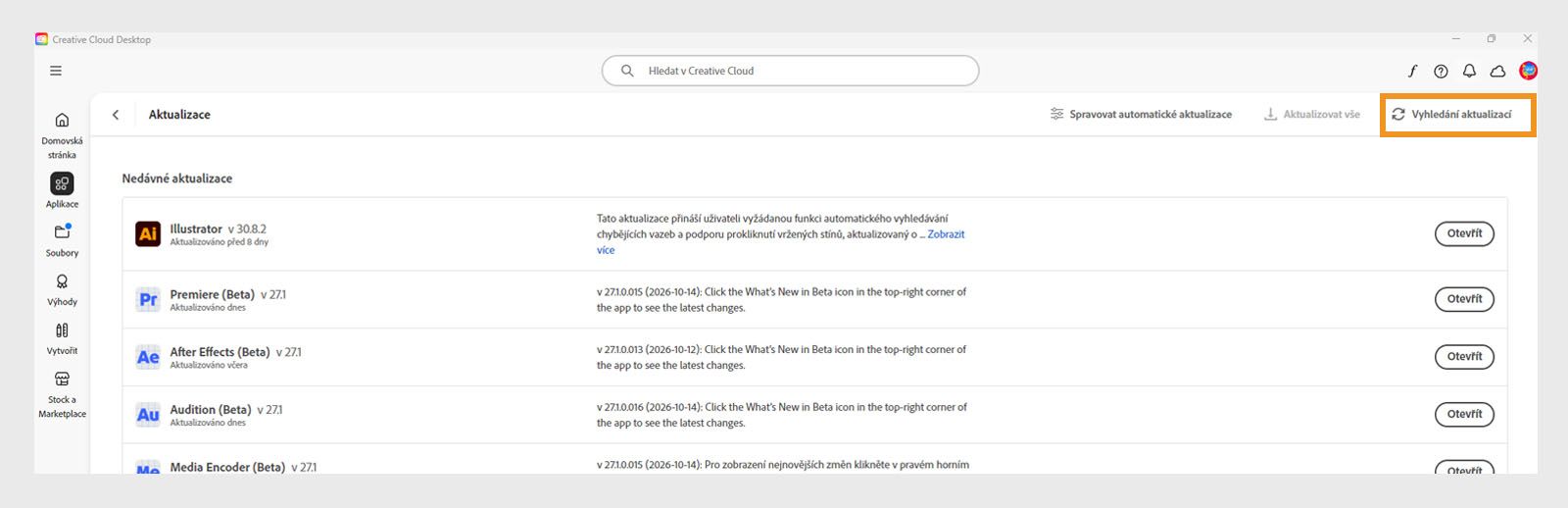1568x508 pixels.
Task: Open the help question mark icon
Action: point(1441,71)
